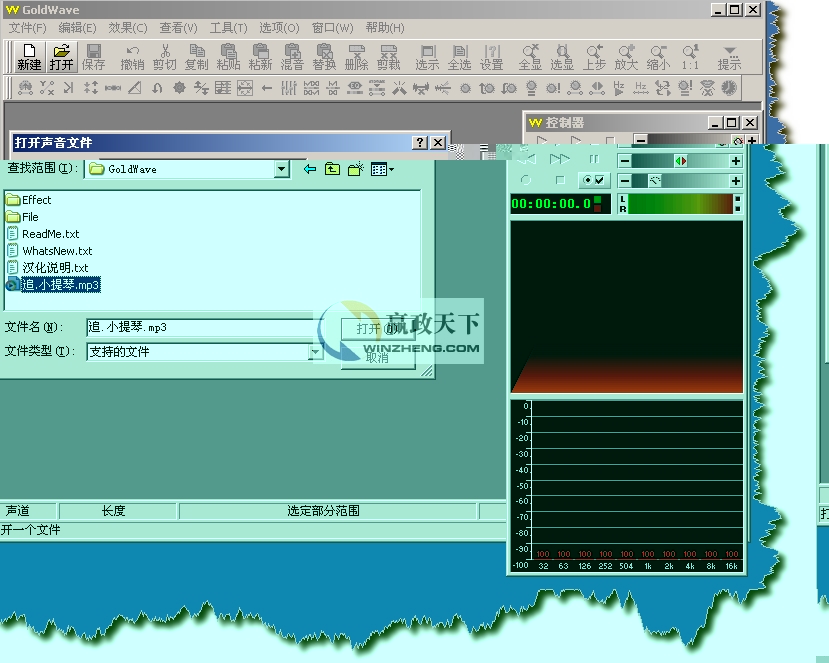Select ReadMe.txt in file list
The height and width of the screenshot is (663, 829).
43,234
